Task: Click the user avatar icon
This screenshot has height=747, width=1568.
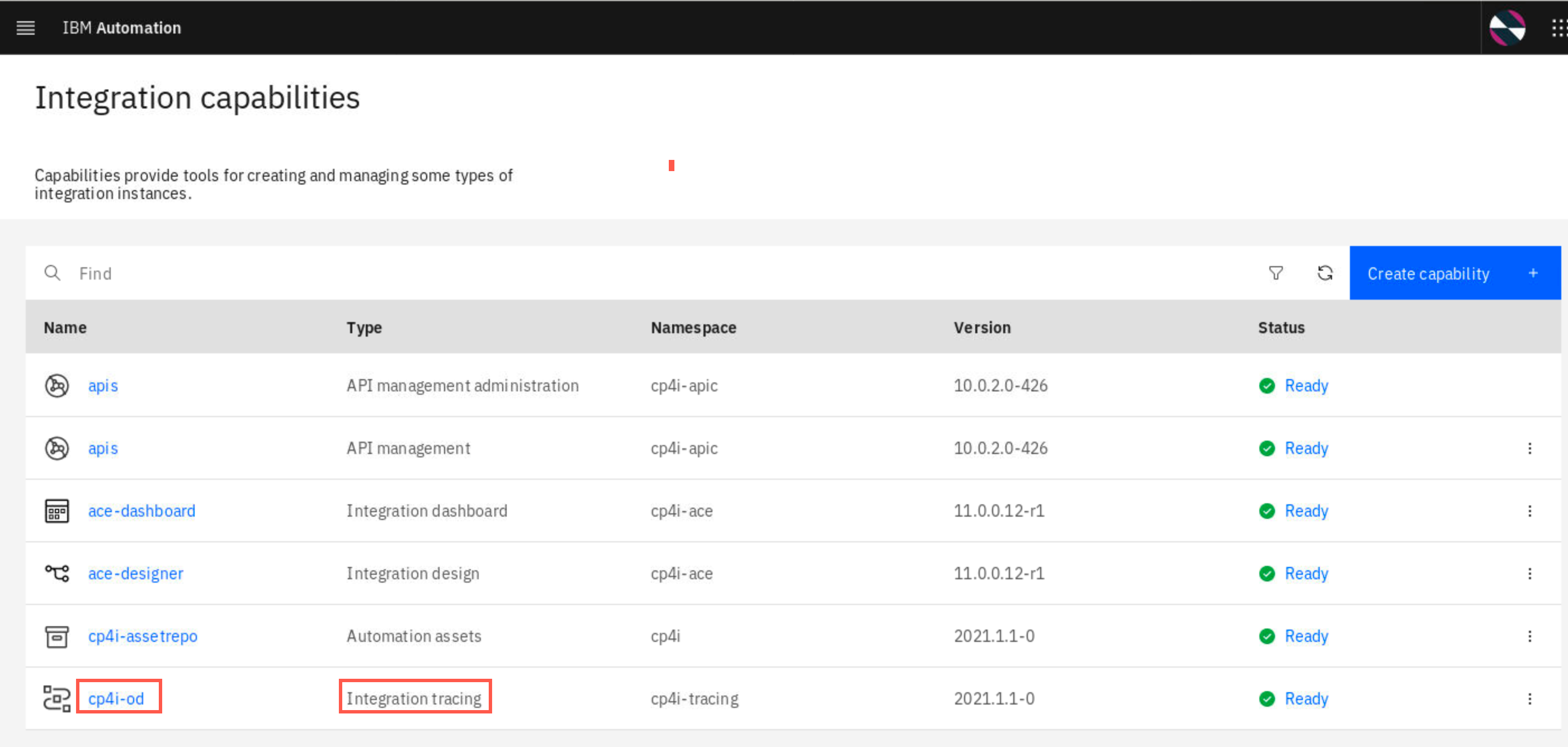Action: [x=1507, y=28]
